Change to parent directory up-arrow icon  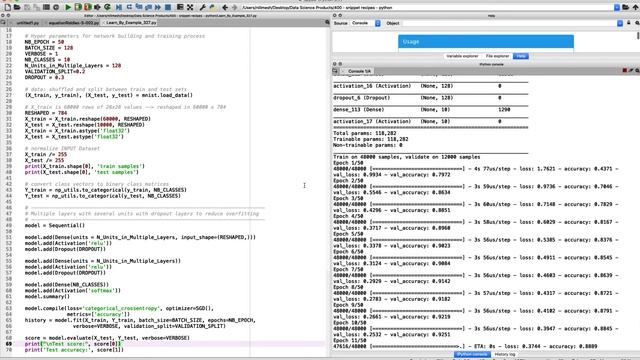point(635,7)
